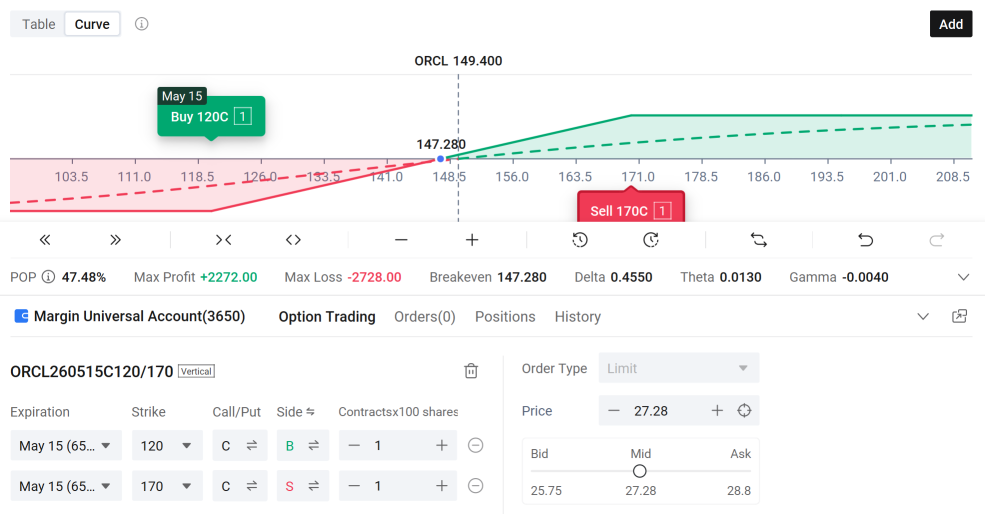Narrow strike width with inward arrows icon

point(224,240)
